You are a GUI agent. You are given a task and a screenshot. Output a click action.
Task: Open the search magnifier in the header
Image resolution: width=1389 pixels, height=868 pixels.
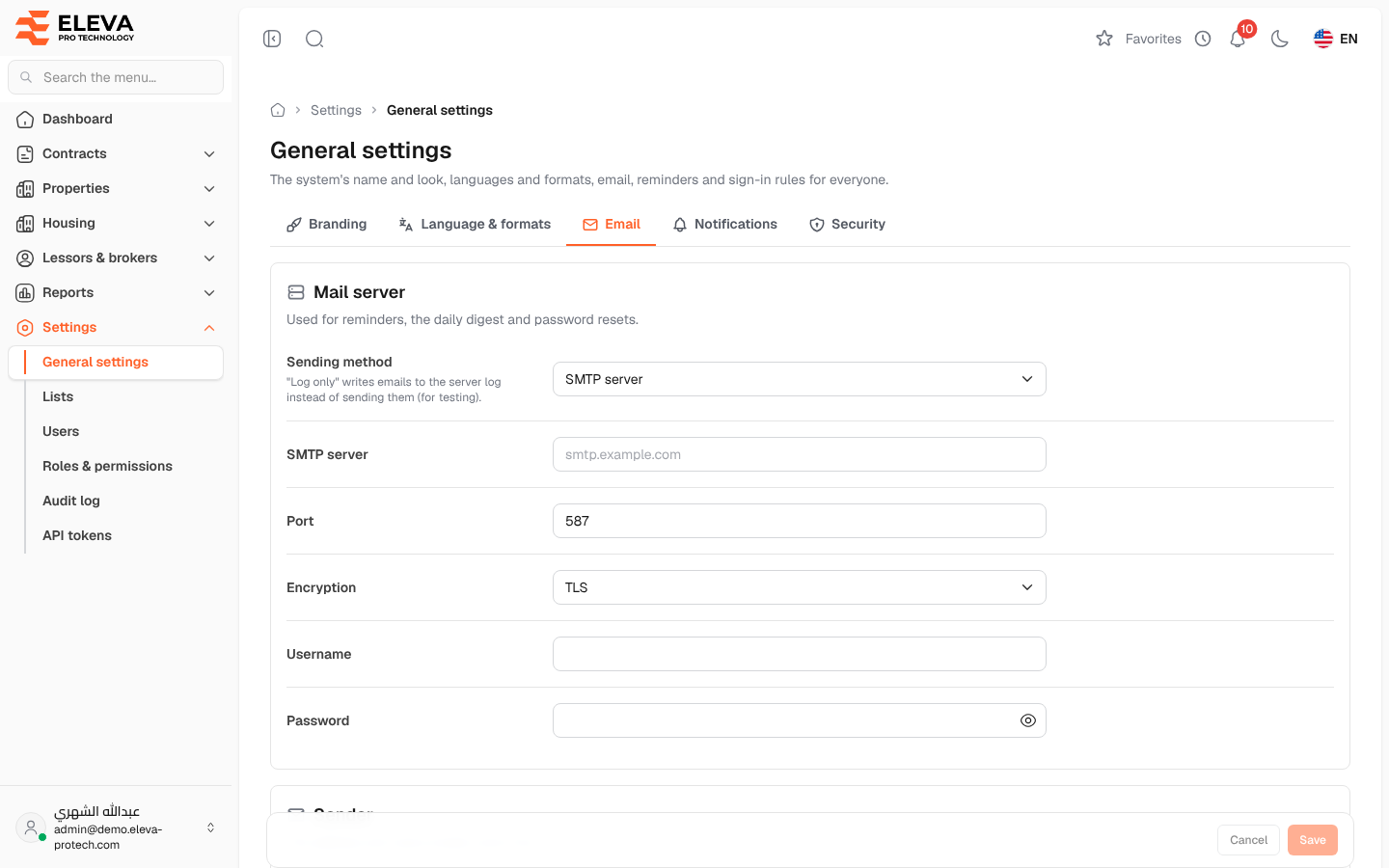pos(314,39)
